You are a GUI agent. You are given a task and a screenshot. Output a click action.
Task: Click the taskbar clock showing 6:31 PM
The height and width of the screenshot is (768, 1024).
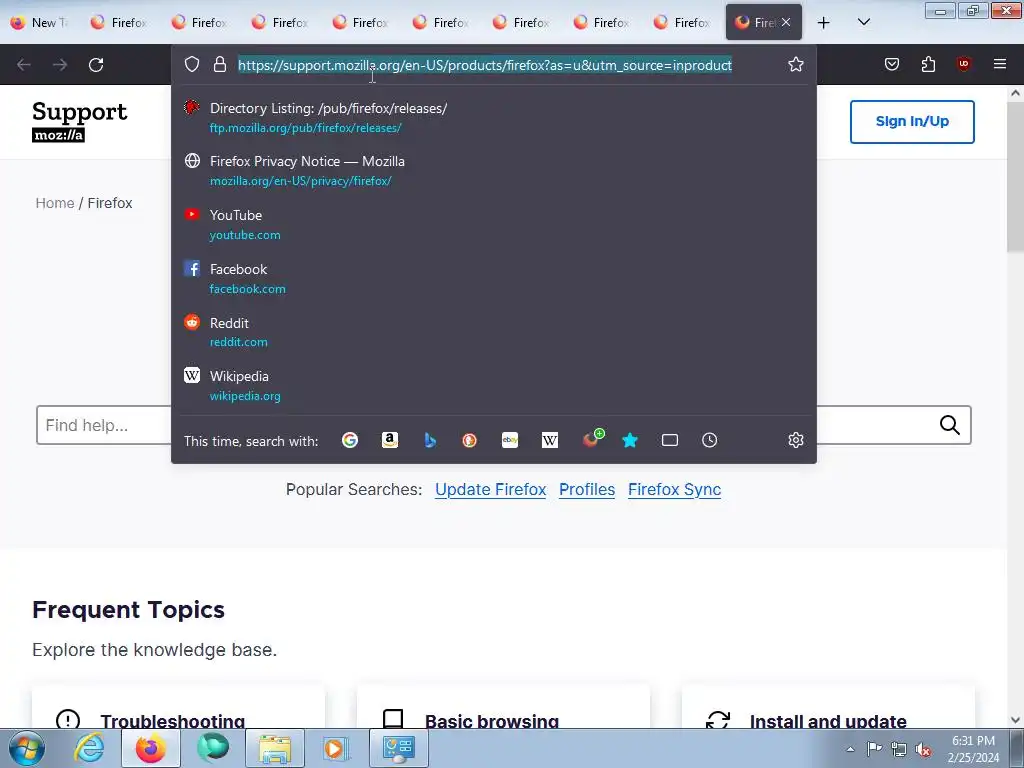[x=973, y=749]
